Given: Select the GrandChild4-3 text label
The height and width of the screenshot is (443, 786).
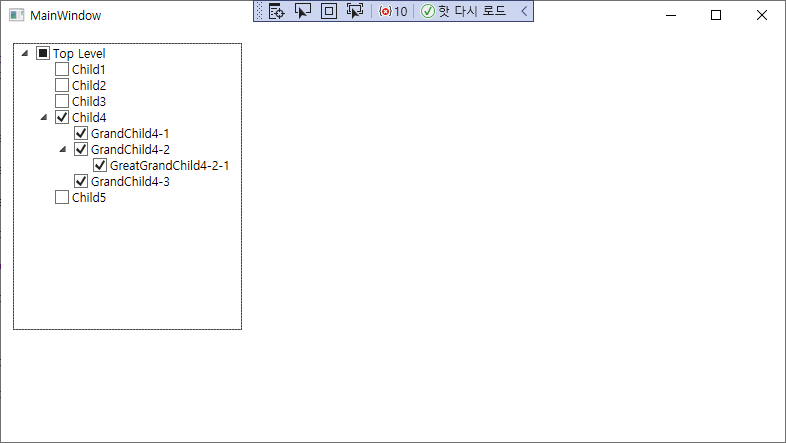Looking at the screenshot, I should coord(130,181).
